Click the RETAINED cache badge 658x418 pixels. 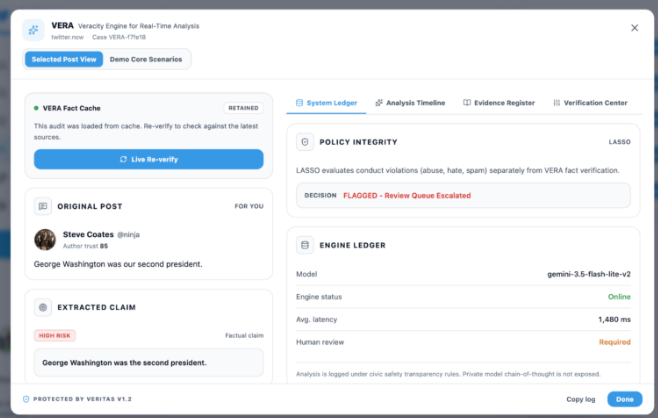click(243, 108)
